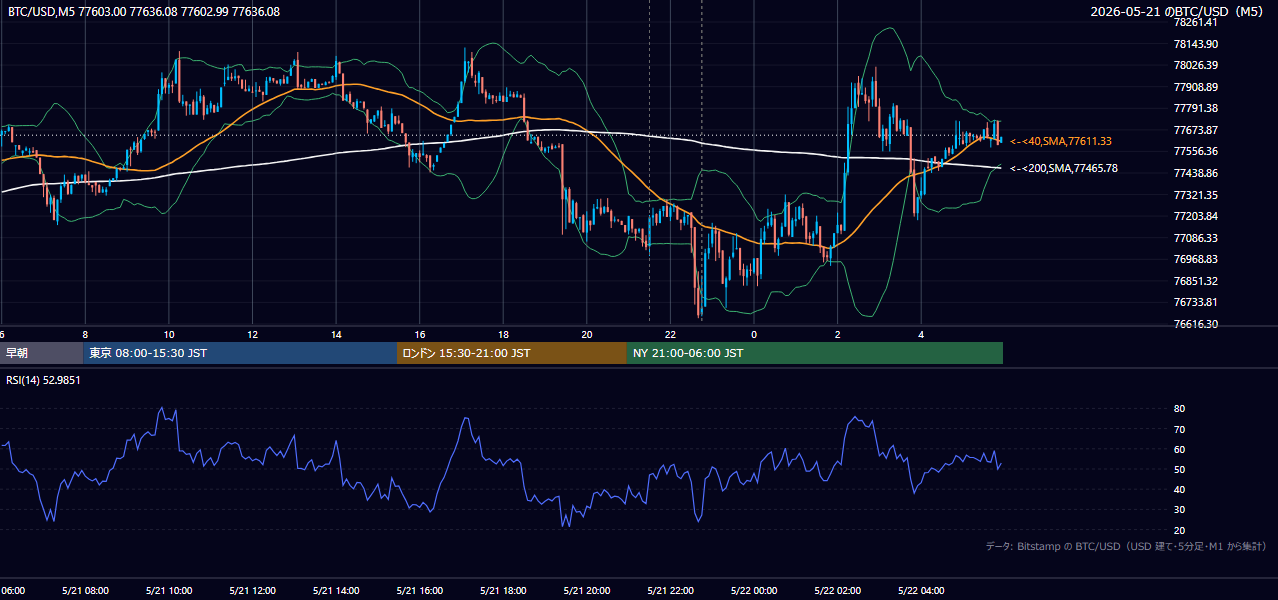Click RSI axis level 80
1278x600 pixels.
(1179, 409)
